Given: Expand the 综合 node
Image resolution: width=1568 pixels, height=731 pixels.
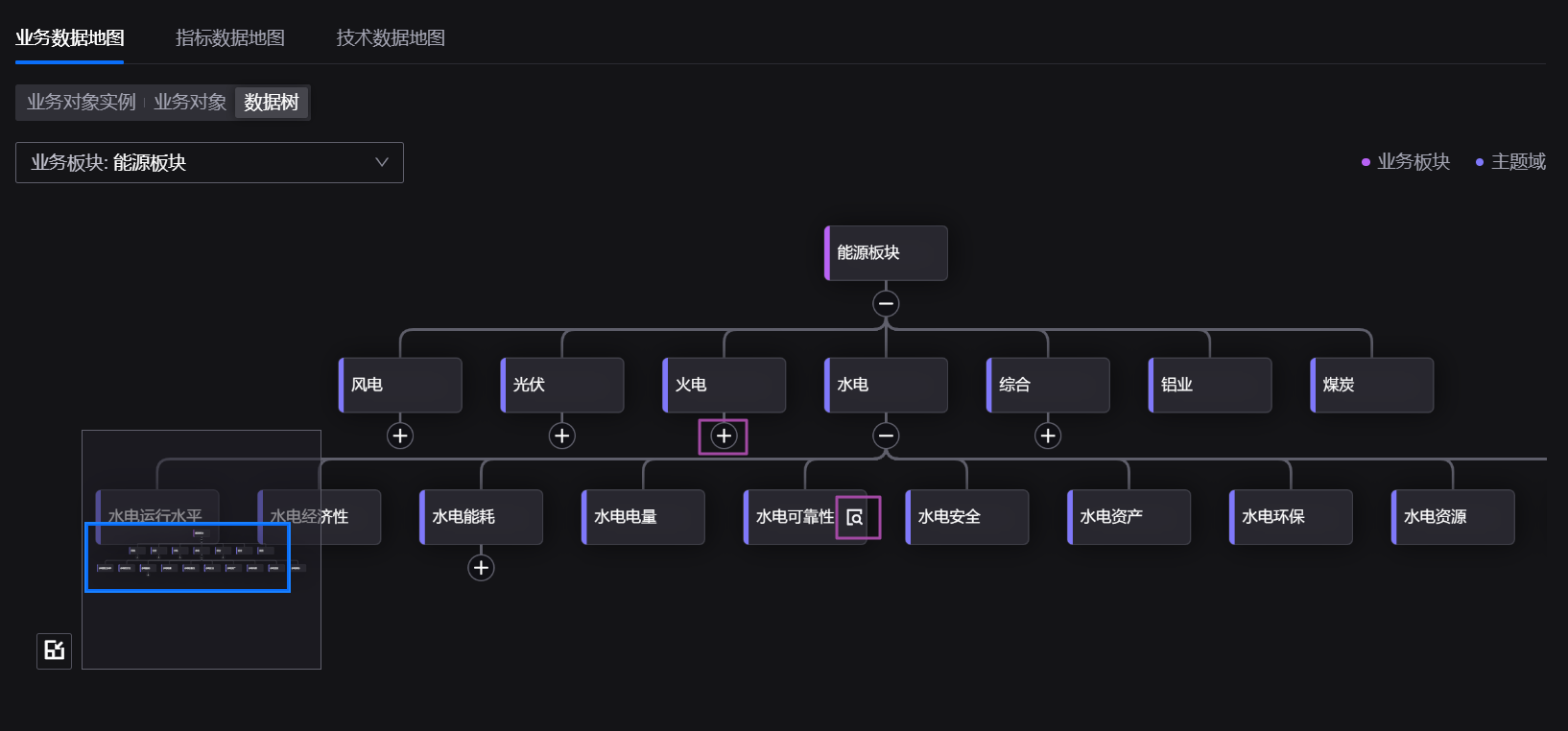Looking at the screenshot, I should pos(1048,436).
